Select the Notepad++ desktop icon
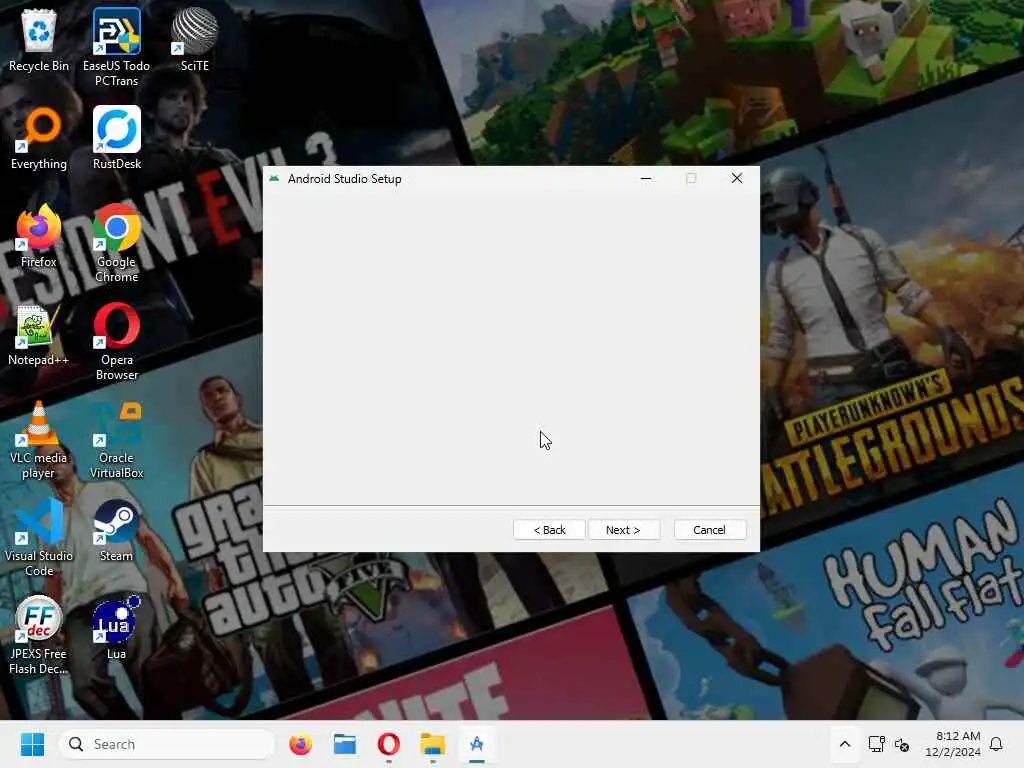1024x768 pixels. [39, 334]
